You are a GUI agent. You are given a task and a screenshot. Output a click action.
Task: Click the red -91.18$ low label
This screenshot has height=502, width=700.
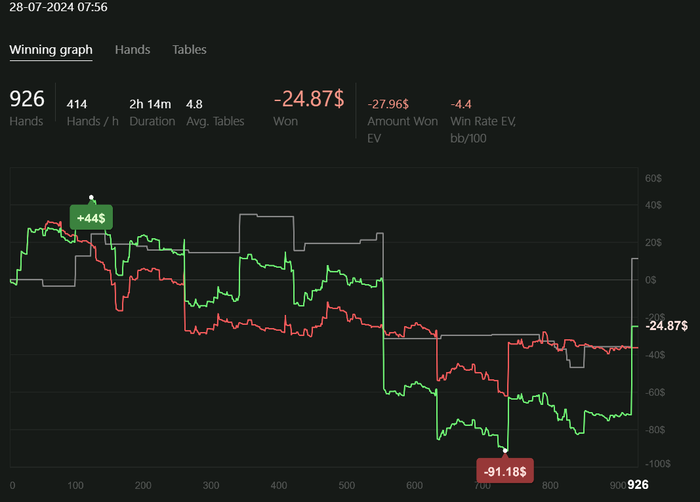[505, 469]
